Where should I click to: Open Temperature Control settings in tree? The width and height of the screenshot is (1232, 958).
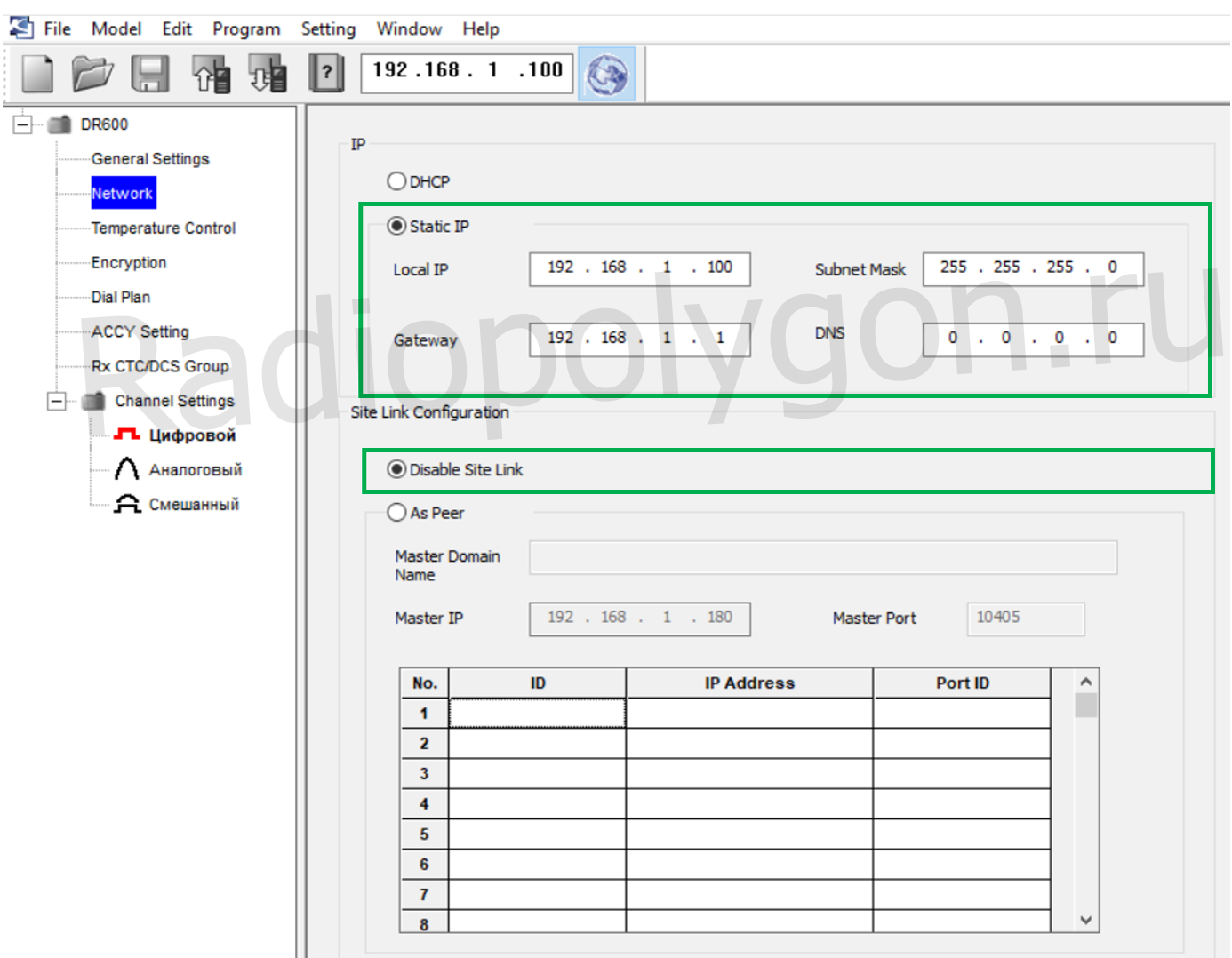164,228
